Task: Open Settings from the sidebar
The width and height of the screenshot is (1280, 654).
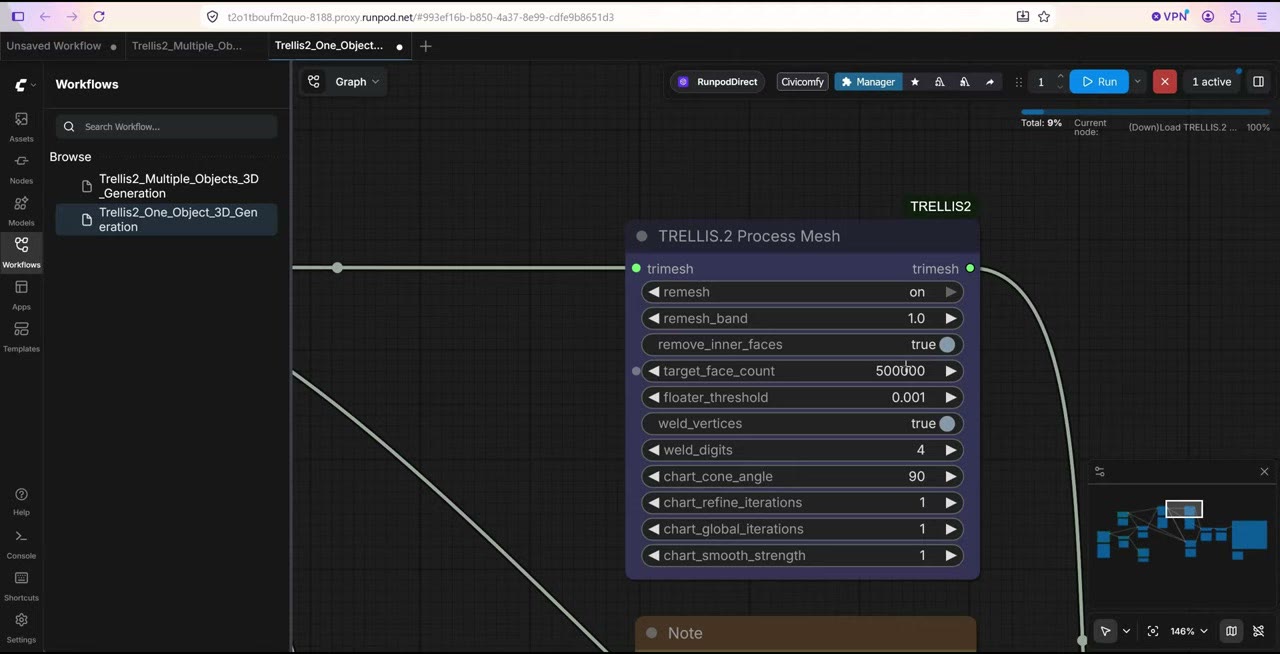Action: tap(21, 627)
